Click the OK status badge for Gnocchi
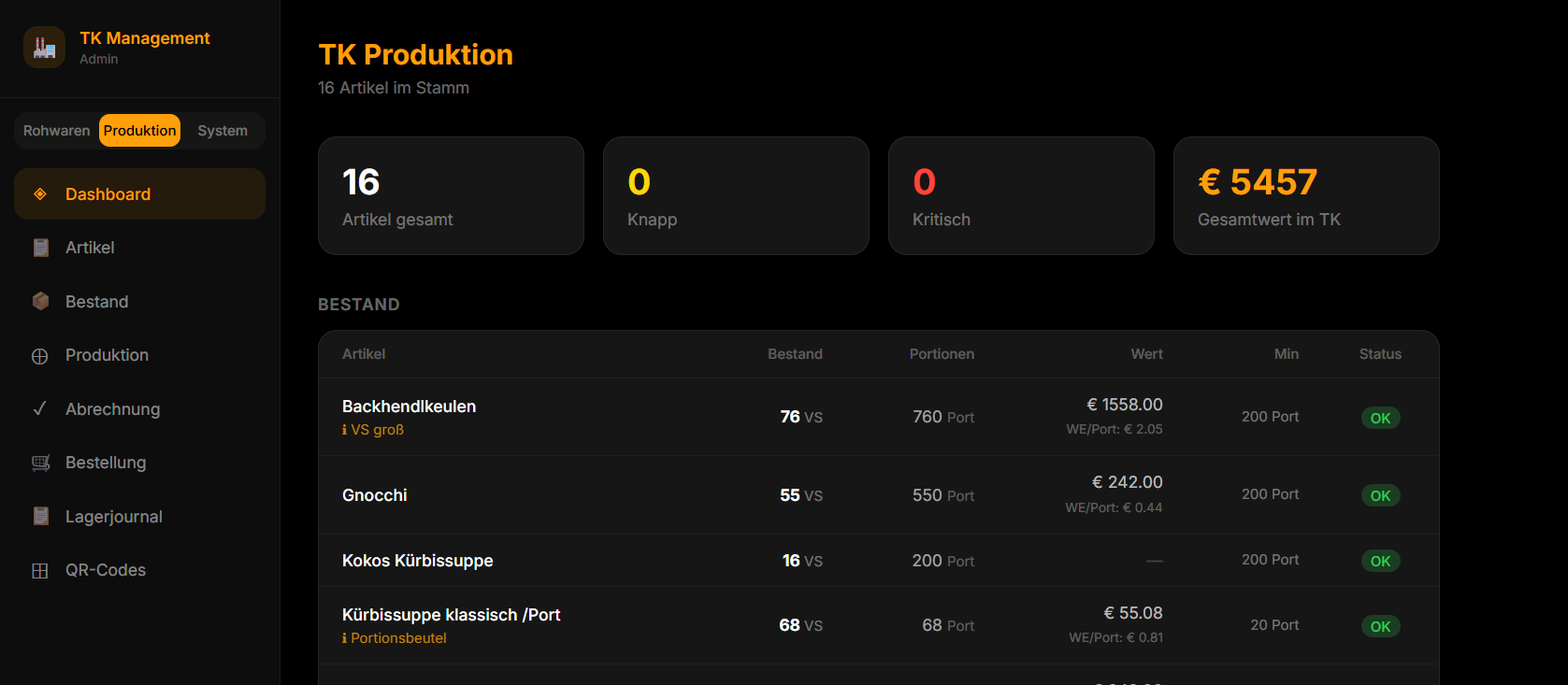Image resolution: width=1568 pixels, height=685 pixels. click(x=1380, y=495)
